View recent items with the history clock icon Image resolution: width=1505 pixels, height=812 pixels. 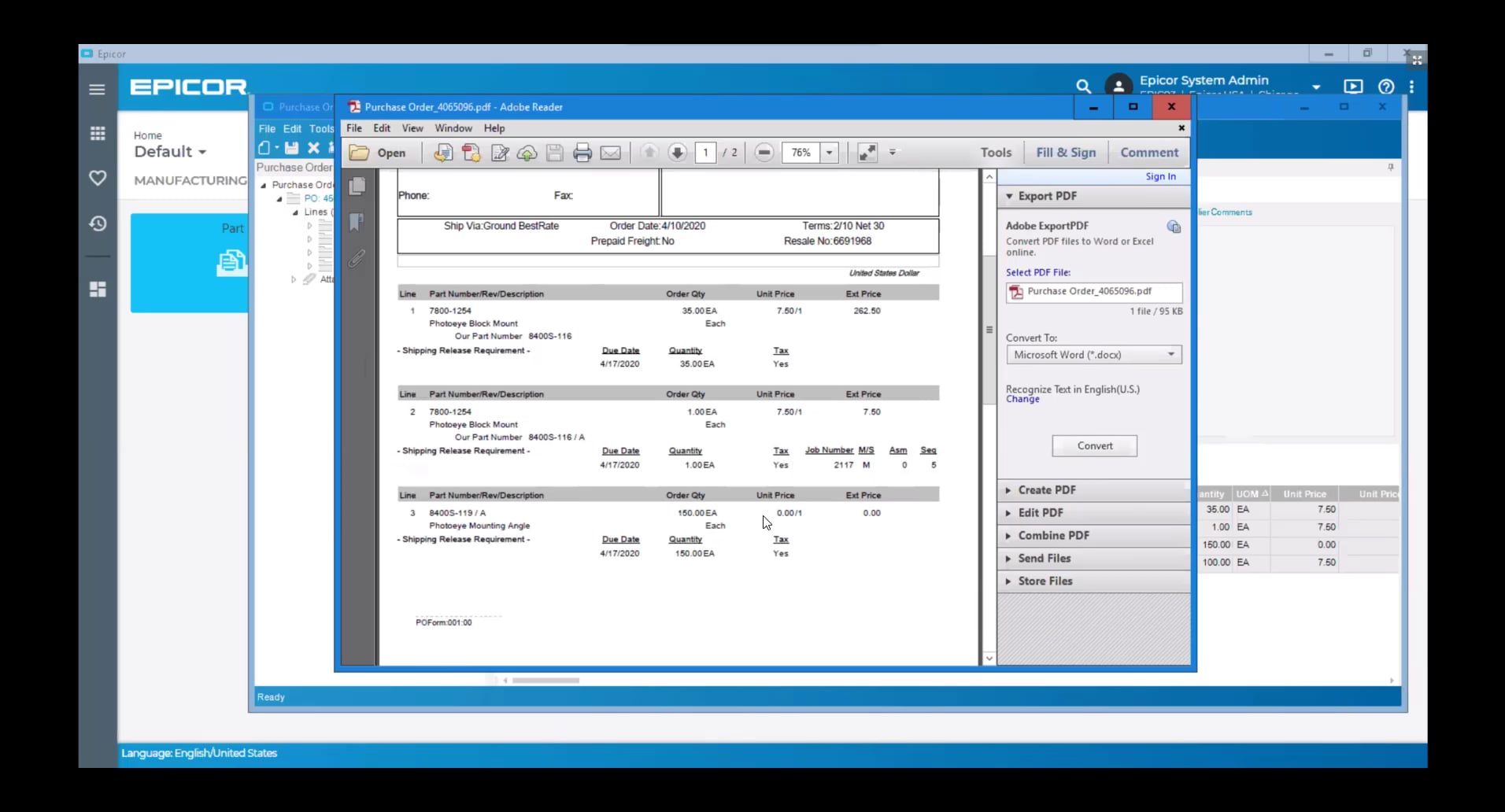pyautogui.click(x=98, y=224)
